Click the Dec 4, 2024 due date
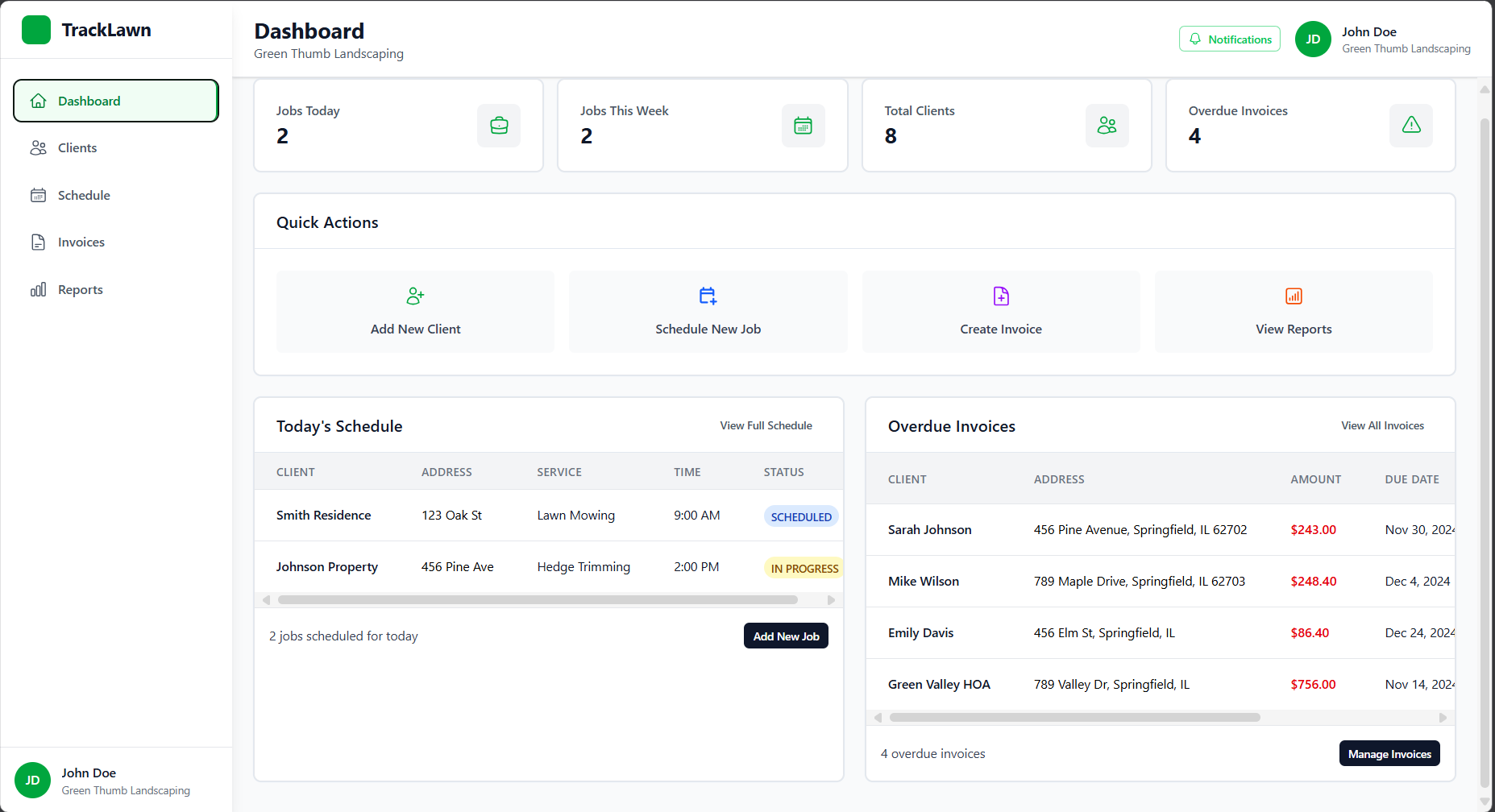 click(x=1417, y=581)
